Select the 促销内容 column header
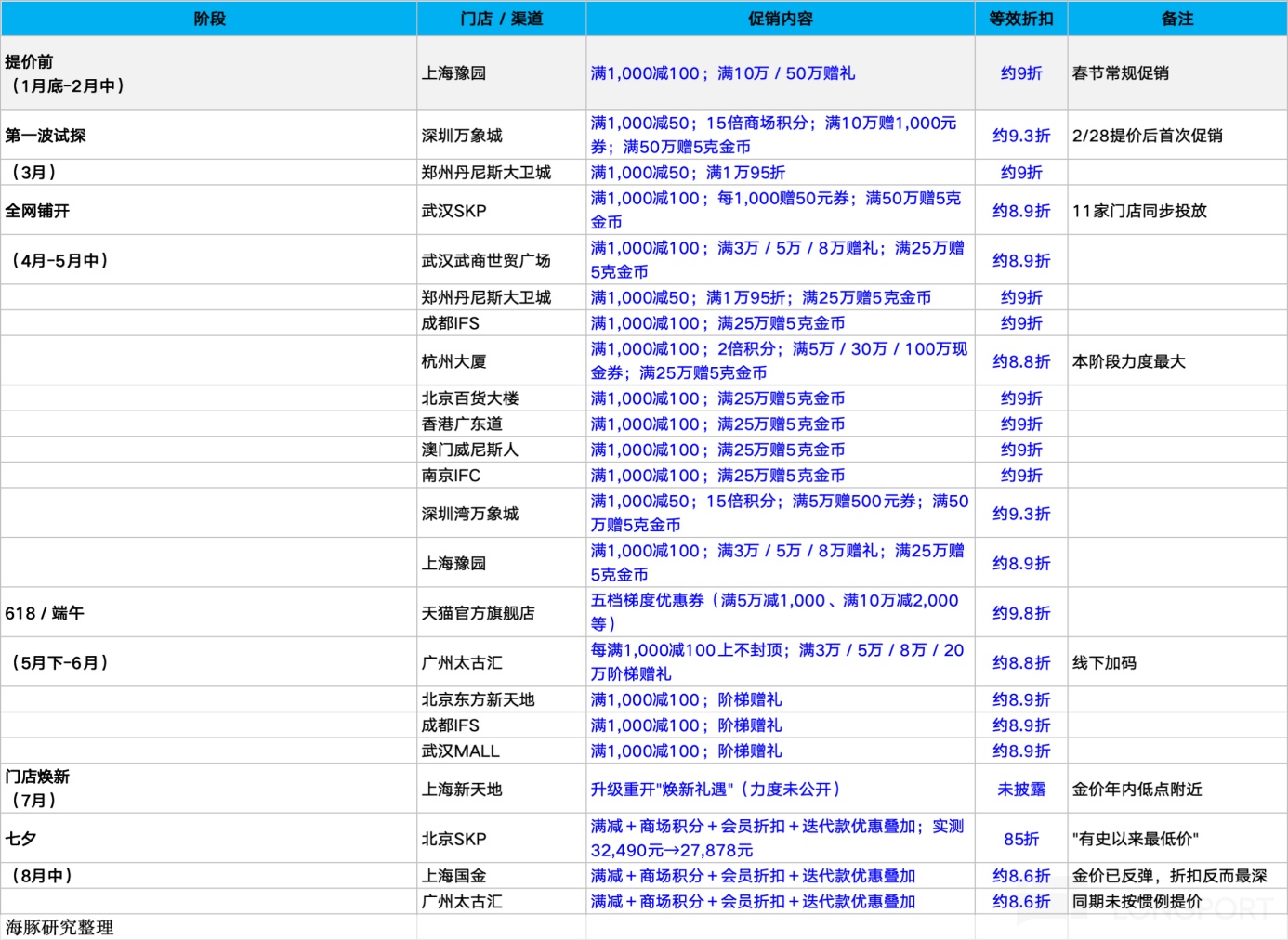Image resolution: width=1288 pixels, height=940 pixels. [x=781, y=19]
